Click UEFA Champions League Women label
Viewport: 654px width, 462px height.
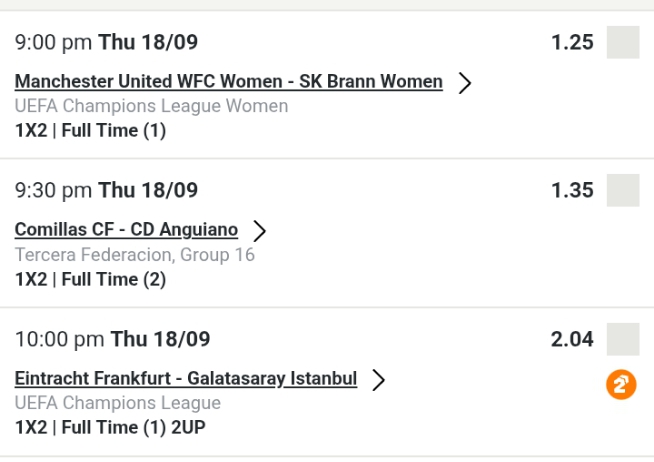point(151,106)
